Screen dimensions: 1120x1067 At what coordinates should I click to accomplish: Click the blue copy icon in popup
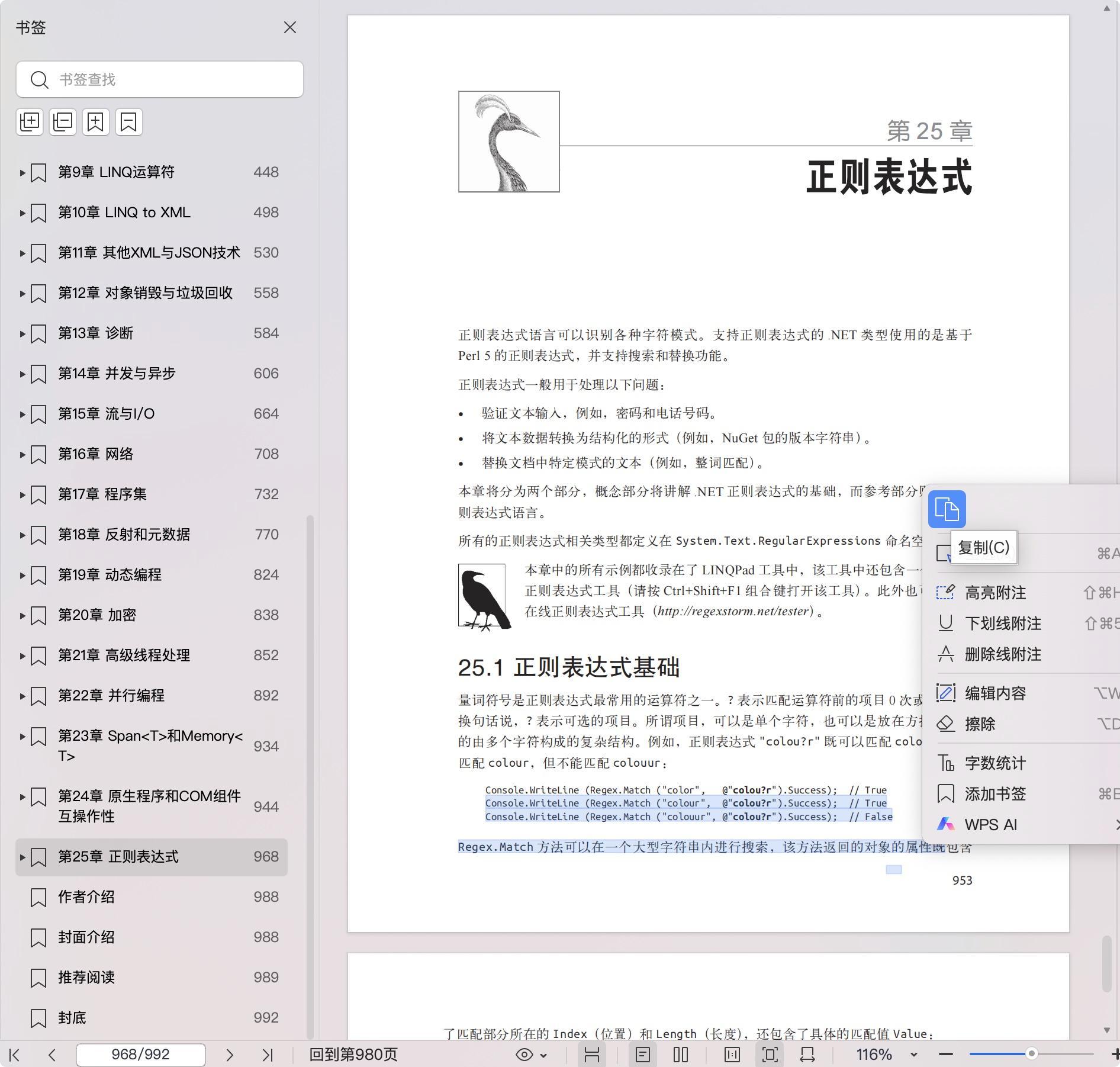point(947,509)
